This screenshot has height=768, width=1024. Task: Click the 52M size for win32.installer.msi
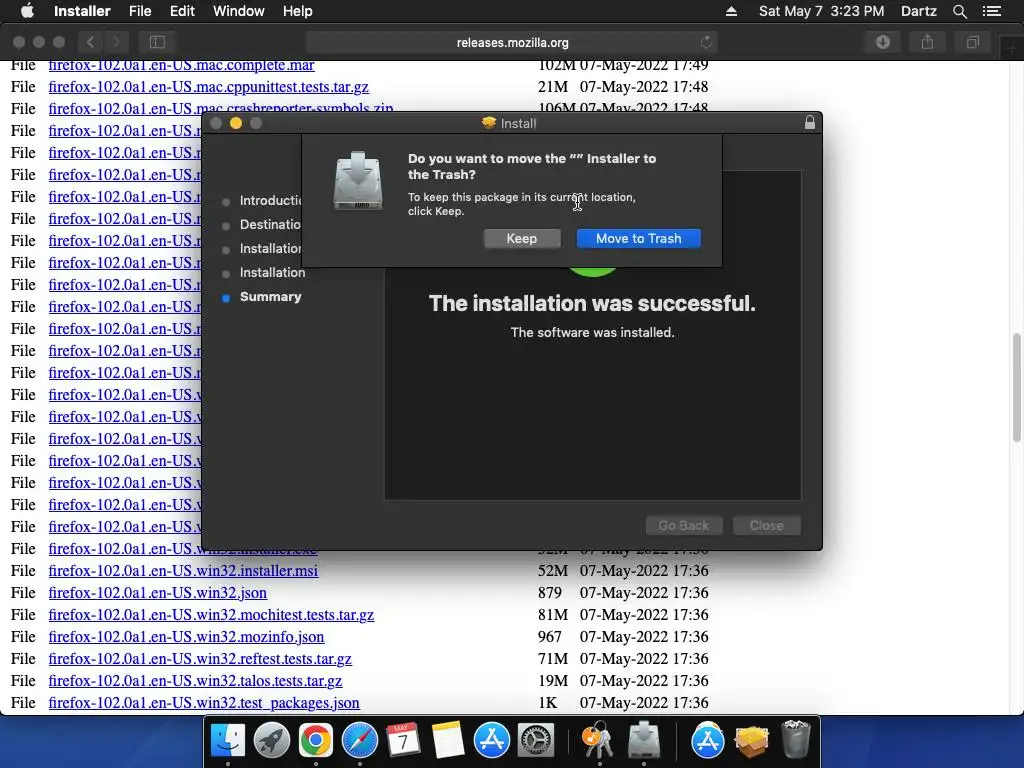552,570
